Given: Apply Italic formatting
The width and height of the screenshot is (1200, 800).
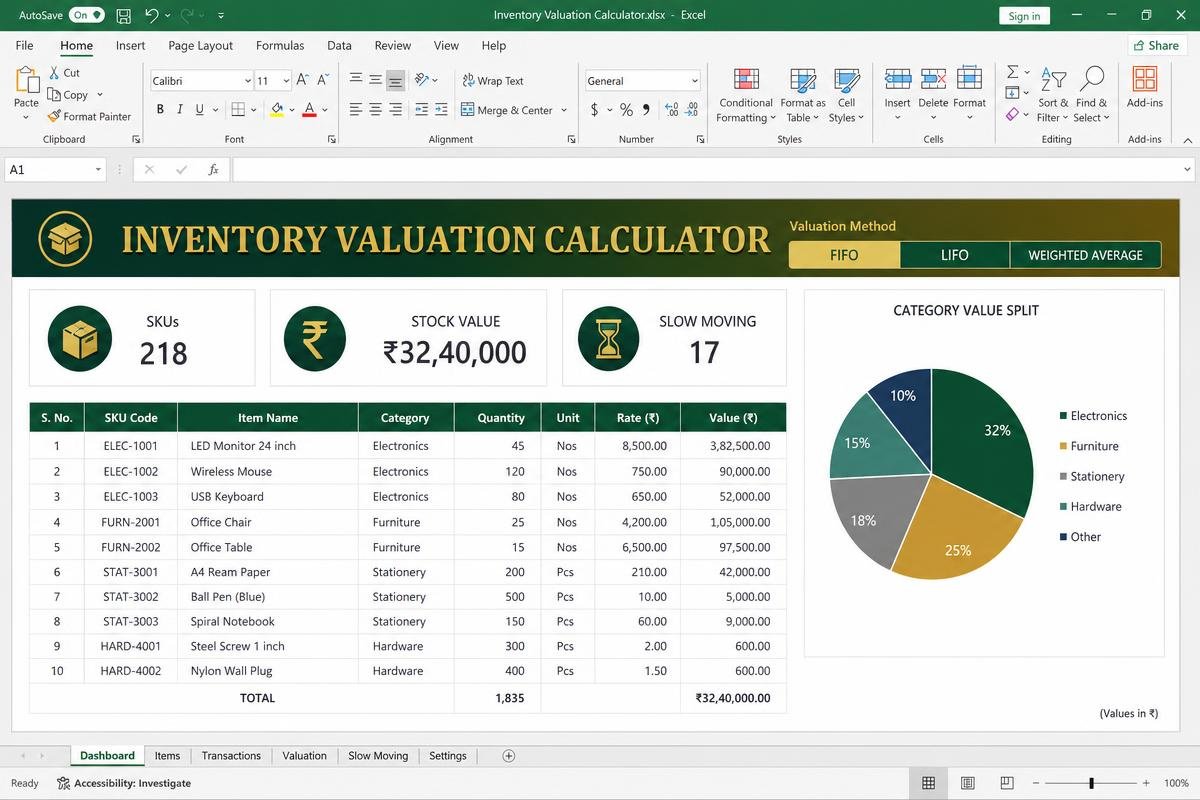Looking at the screenshot, I should (x=180, y=110).
